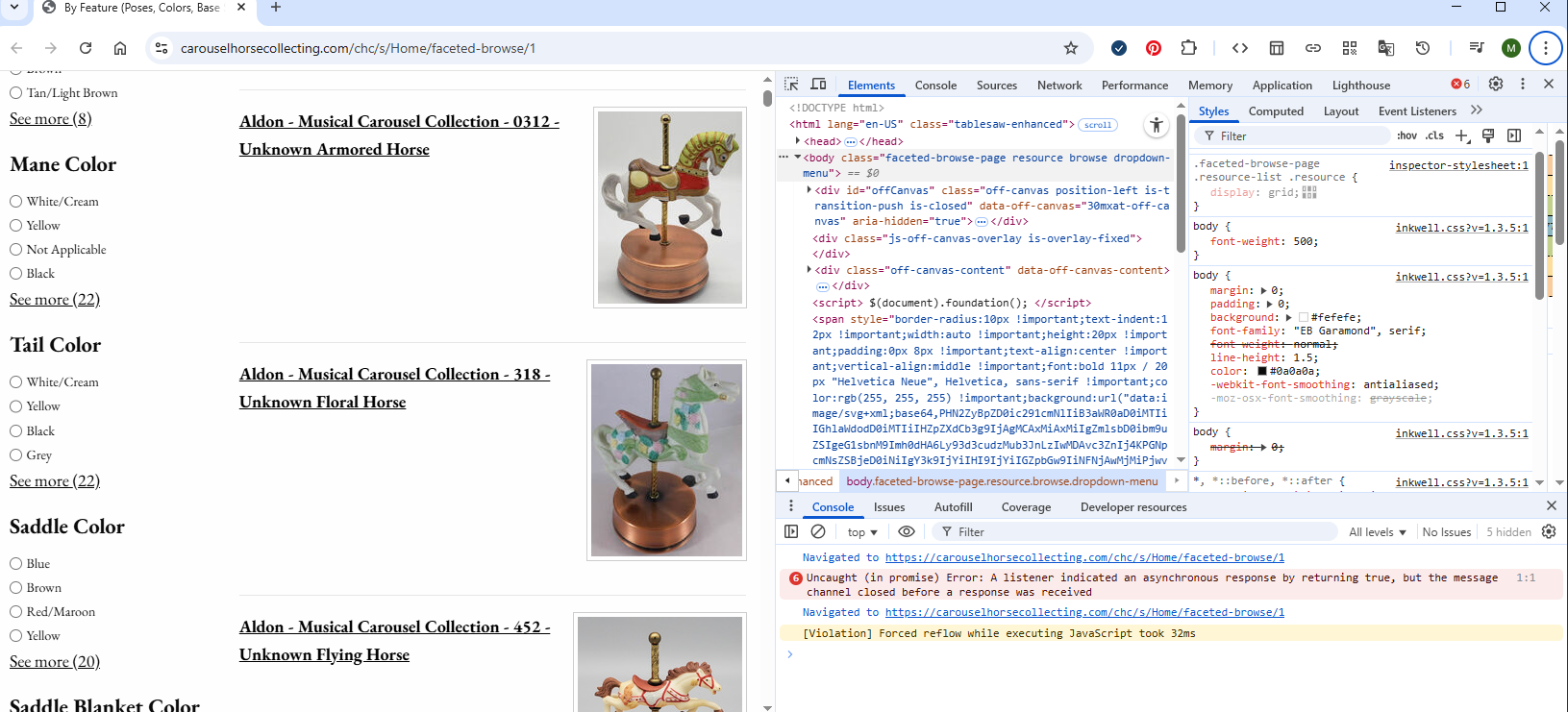Select Grey tail color

(x=16, y=455)
